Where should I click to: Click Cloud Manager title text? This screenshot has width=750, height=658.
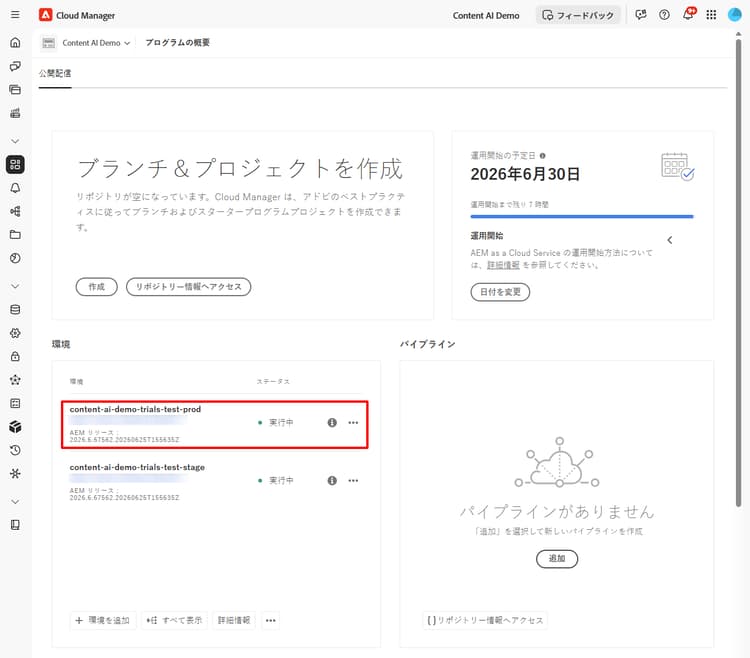pos(86,15)
